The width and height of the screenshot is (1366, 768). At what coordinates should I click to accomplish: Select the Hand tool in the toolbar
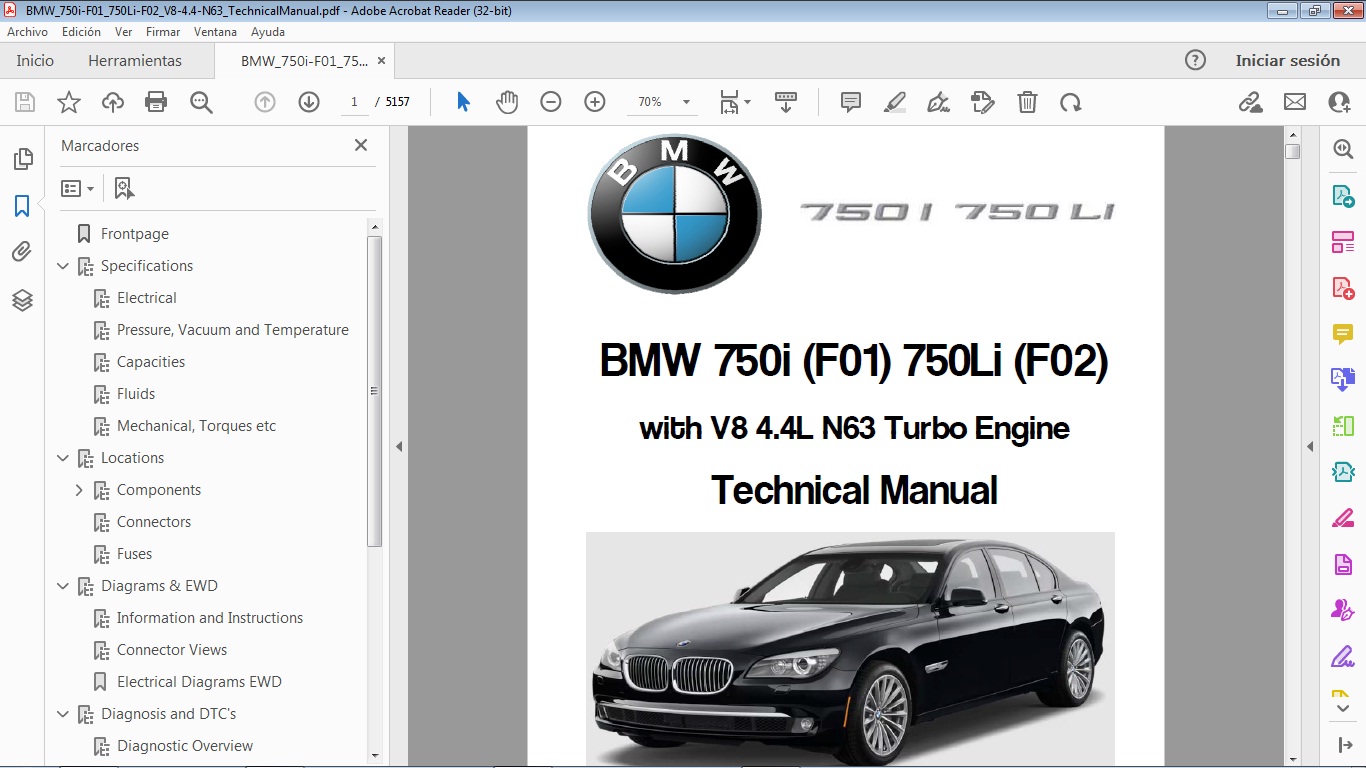[507, 101]
